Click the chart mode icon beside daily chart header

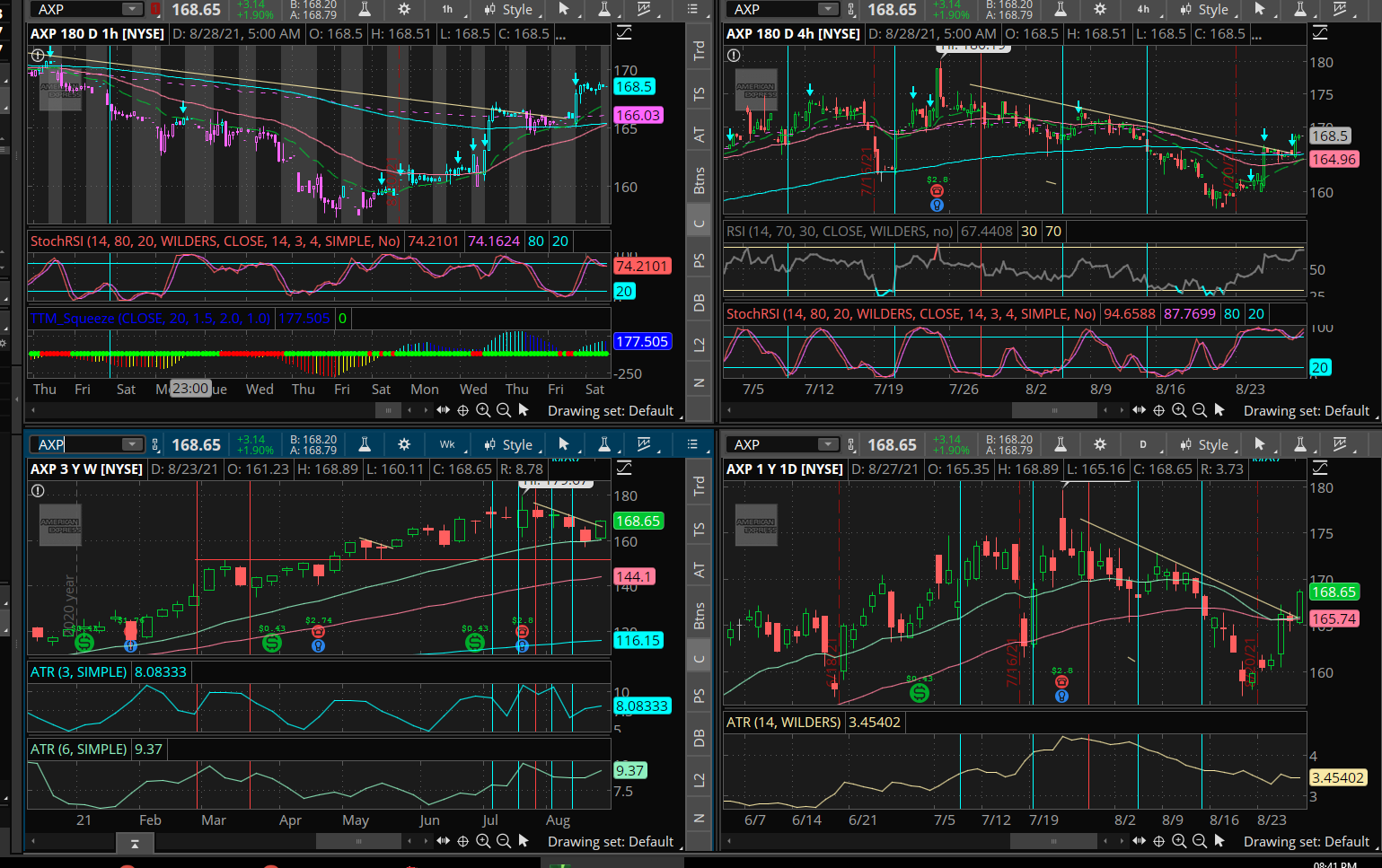(1320, 469)
